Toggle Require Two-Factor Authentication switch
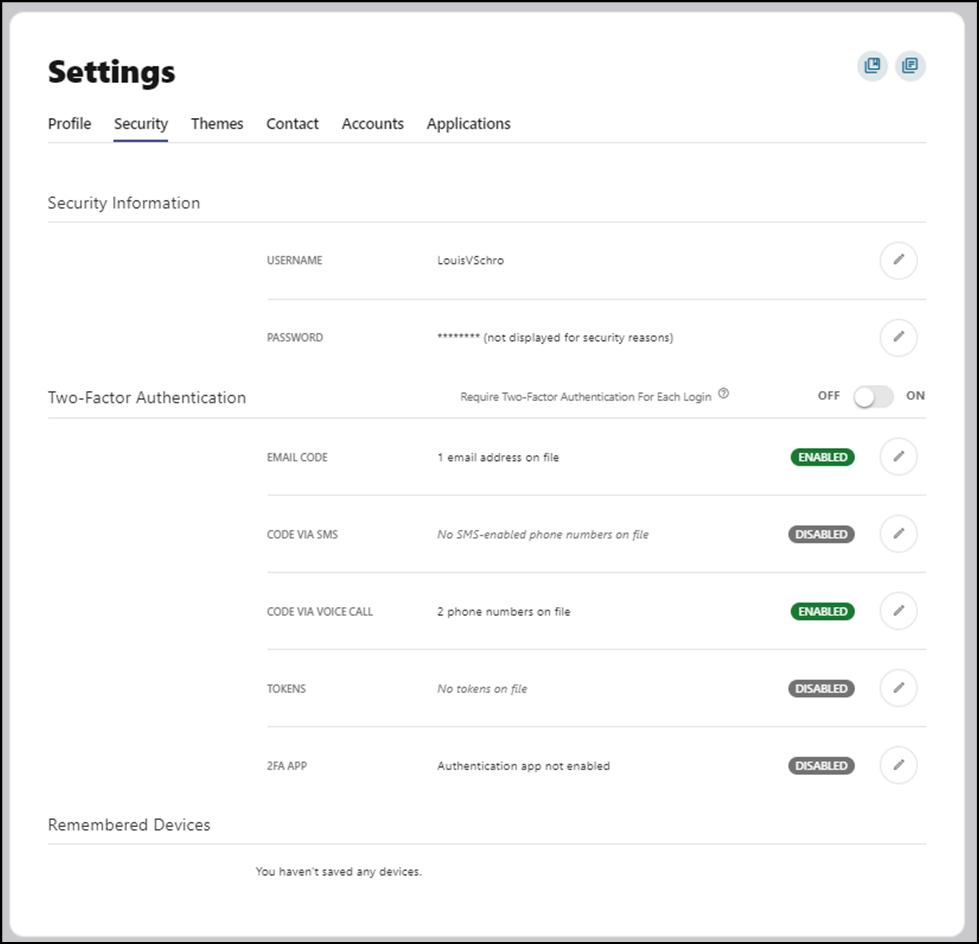Screen dimensions: 979x944 [x=873, y=396]
